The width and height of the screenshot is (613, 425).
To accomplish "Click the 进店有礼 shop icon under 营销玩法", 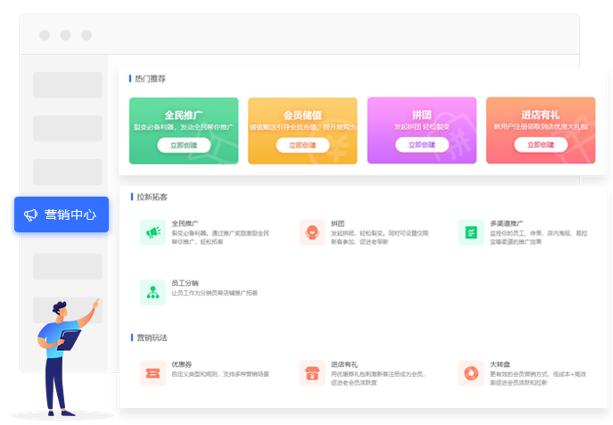I will pyautogui.click(x=312, y=373).
